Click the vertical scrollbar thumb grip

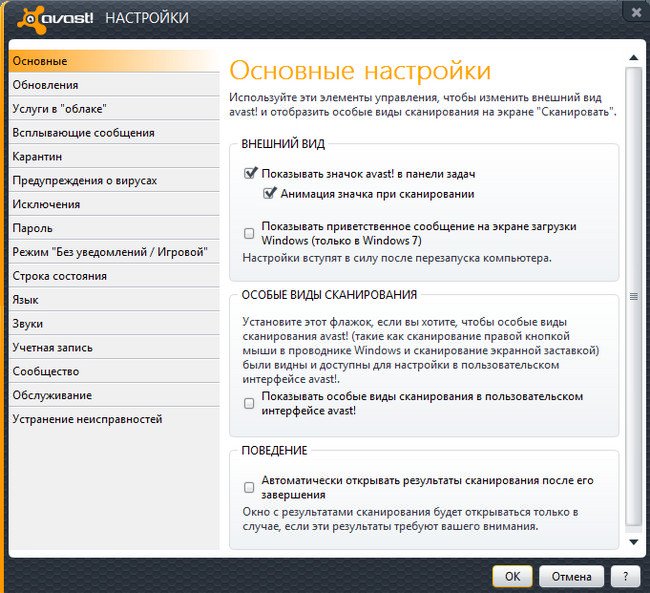pyautogui.click(x=633, y=296)
